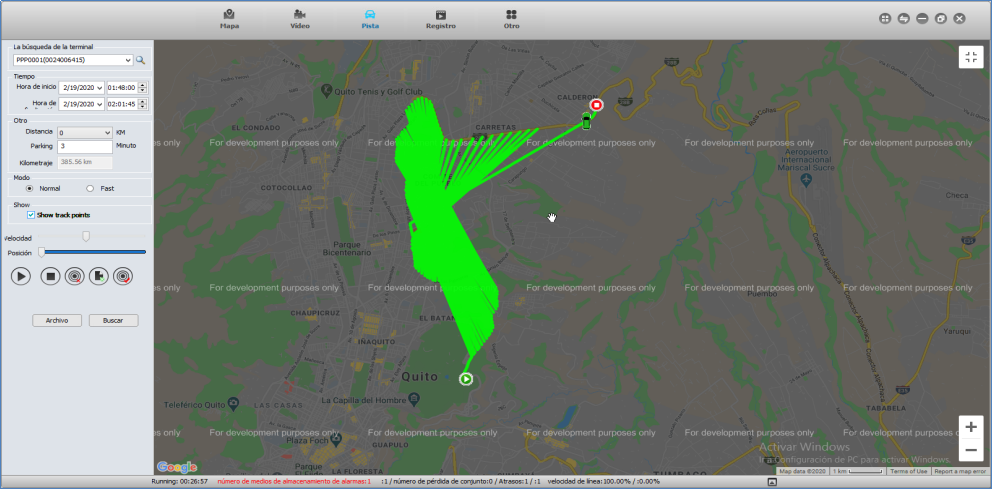The image size is (993, 490).
Task: Click the terminal search magnifier icon
Action: [x=141, y=60]
